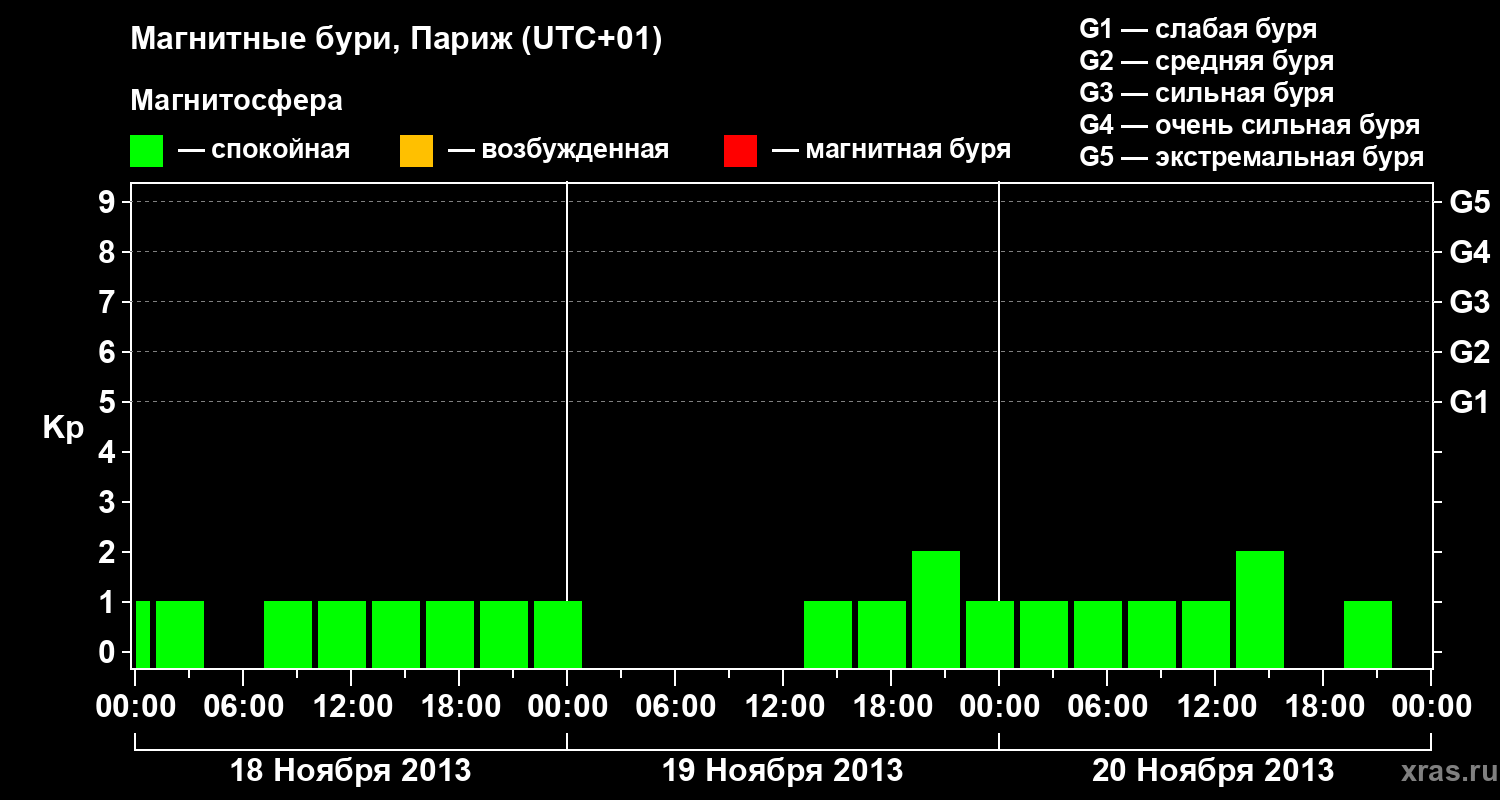Image resolution: width=1500 pixels, height=800 pixels.
Task: Click the G1 label on right axis
Action: click(x=1469, y=402)
